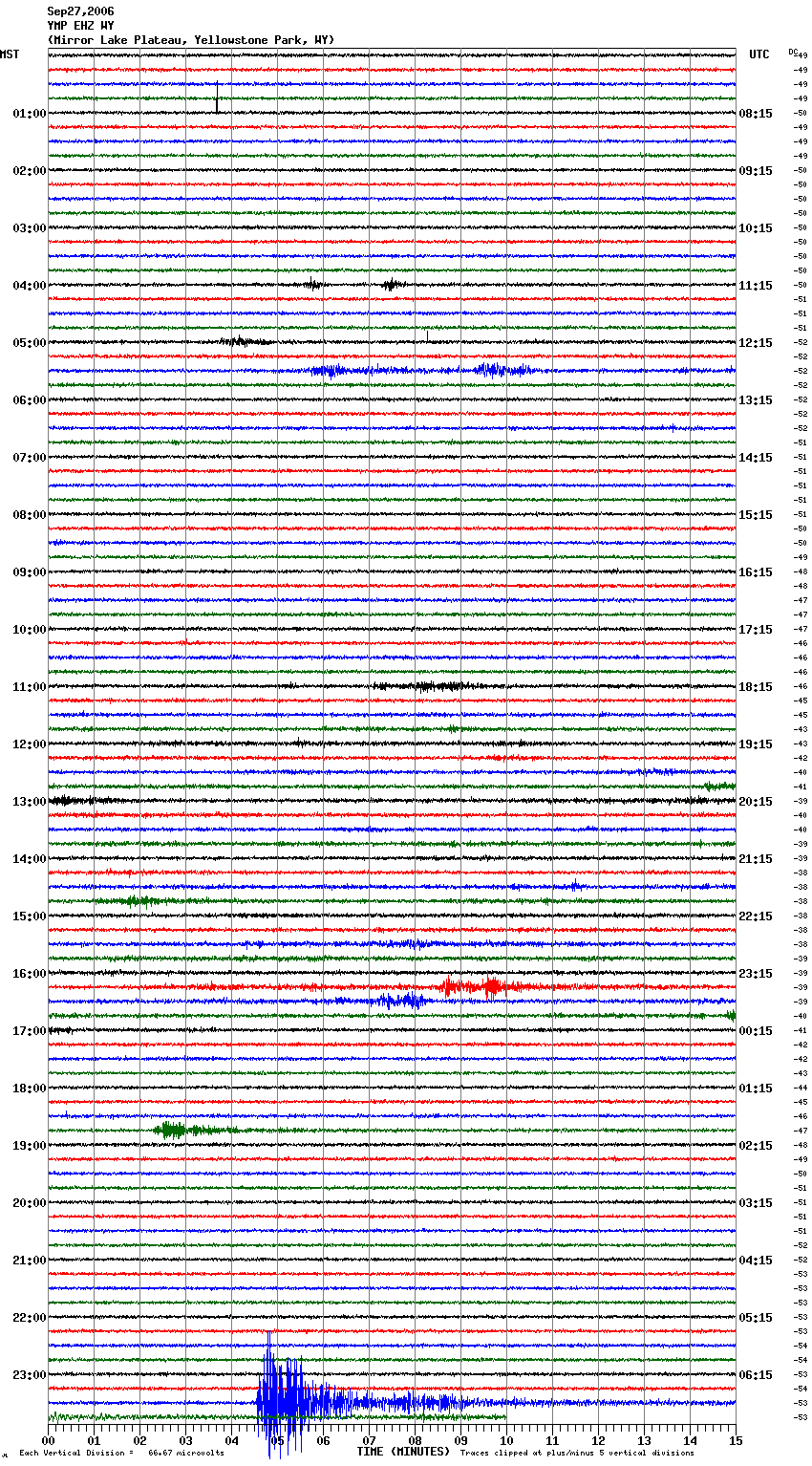Click the 13:15 UTC time label
The image size is (812, 1466).
[756, 400]
